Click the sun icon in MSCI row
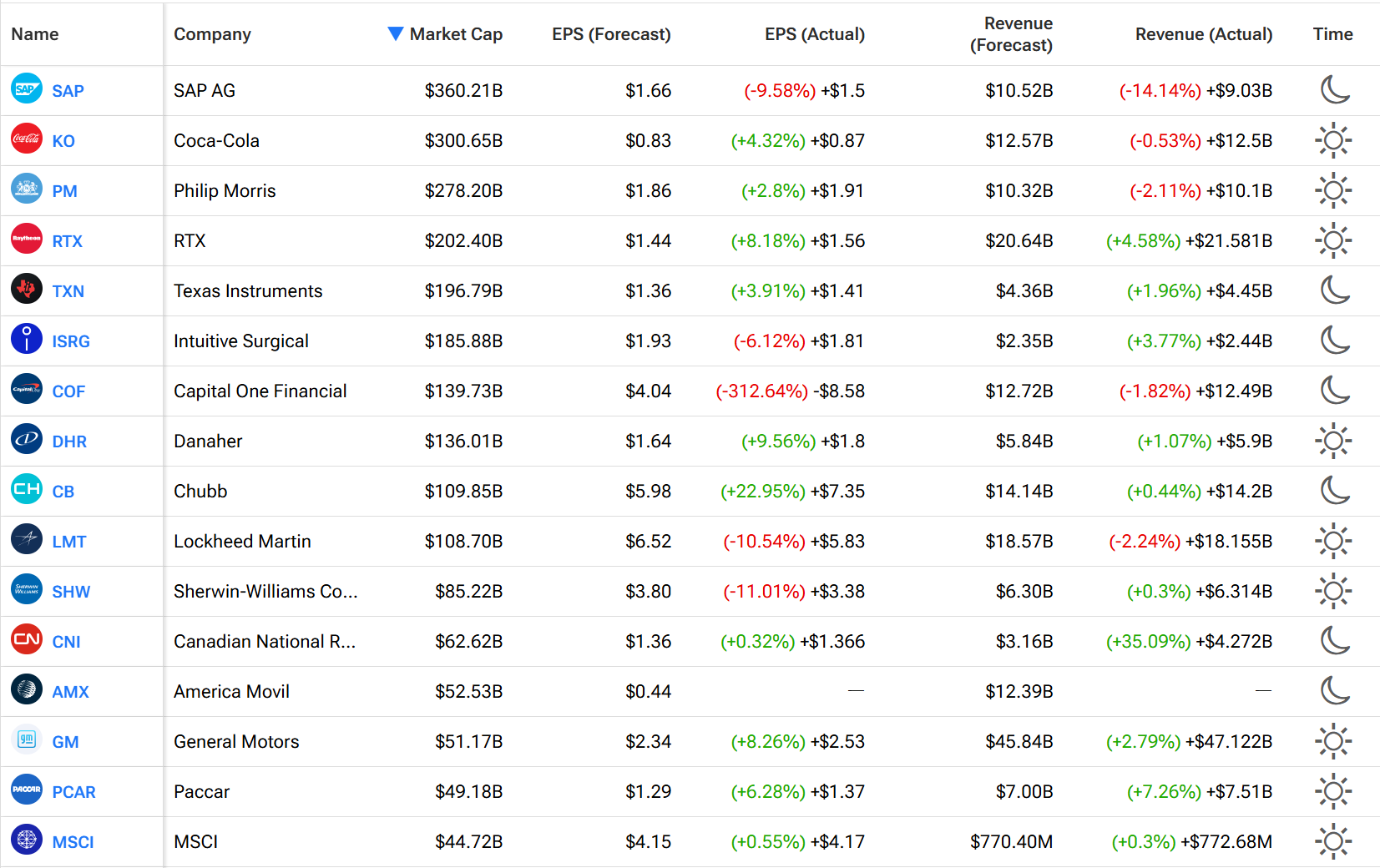 click(x=1333, y=841)
